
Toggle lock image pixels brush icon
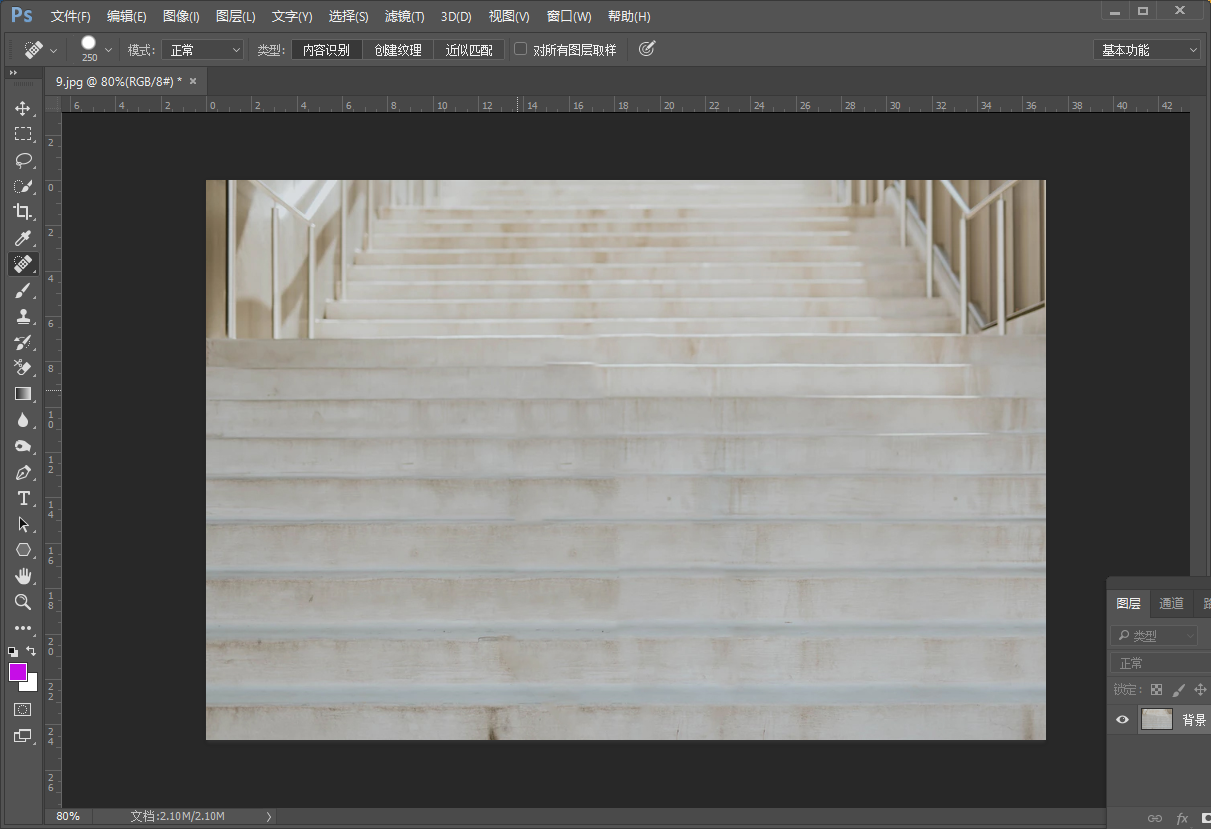pos(1178,690)
